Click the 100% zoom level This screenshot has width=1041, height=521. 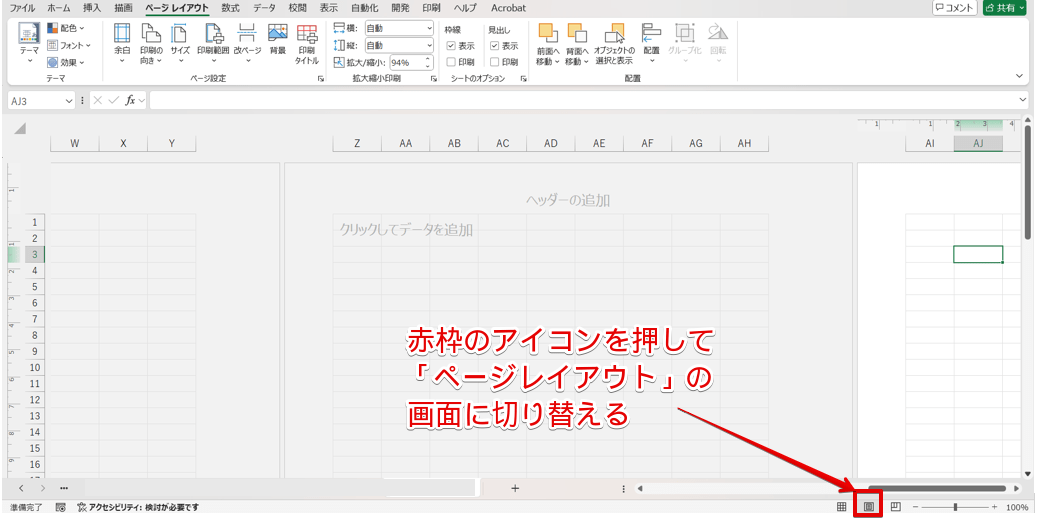coord(1016,507)
